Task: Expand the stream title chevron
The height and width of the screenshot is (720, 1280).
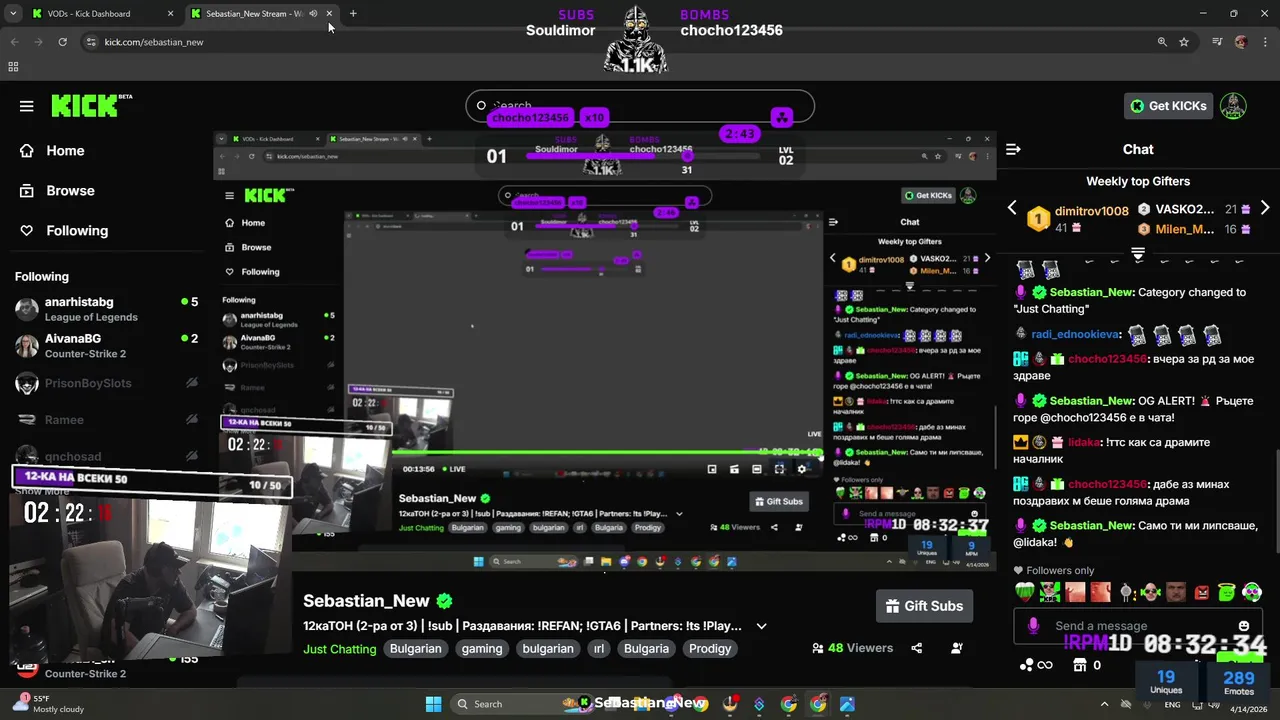Action: (761, 626)
